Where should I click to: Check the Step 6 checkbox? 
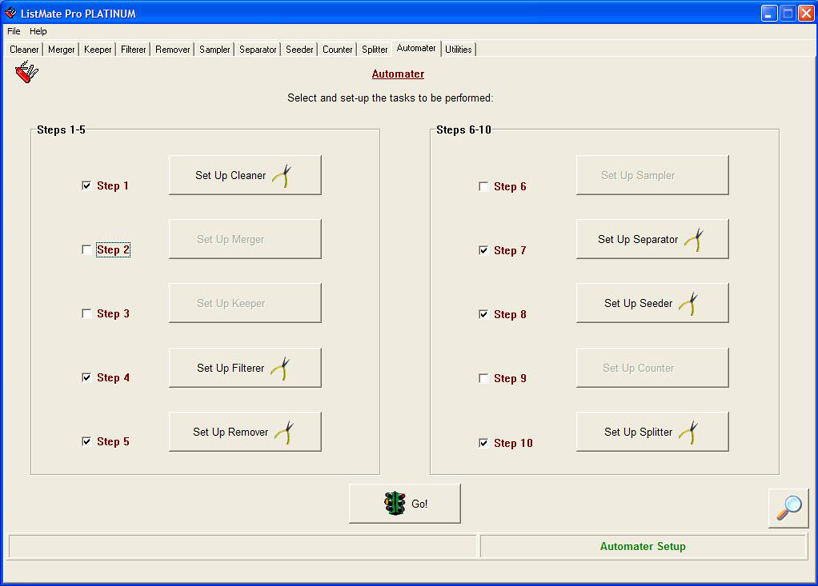(484, 187)
